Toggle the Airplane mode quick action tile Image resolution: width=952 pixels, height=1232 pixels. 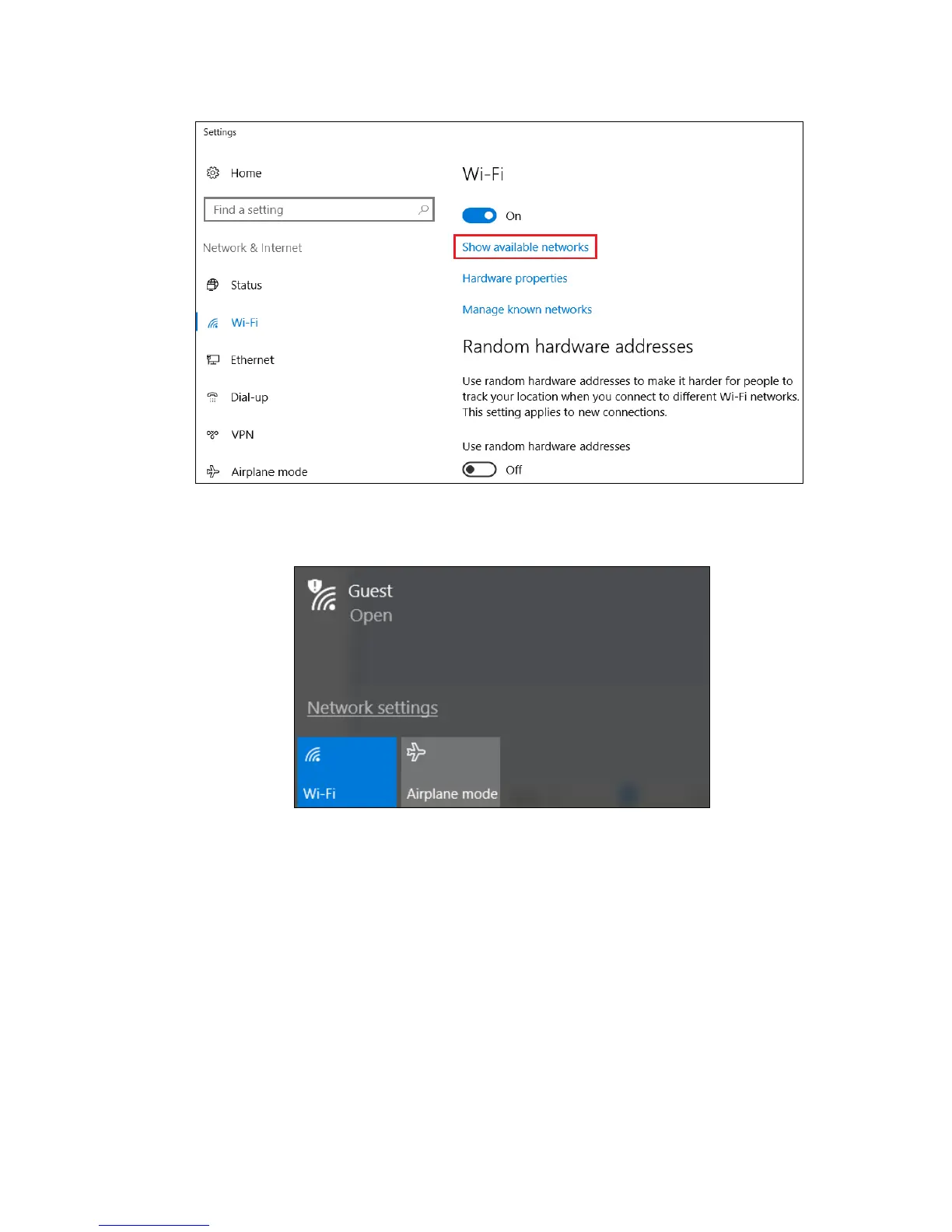click(450, 772)
